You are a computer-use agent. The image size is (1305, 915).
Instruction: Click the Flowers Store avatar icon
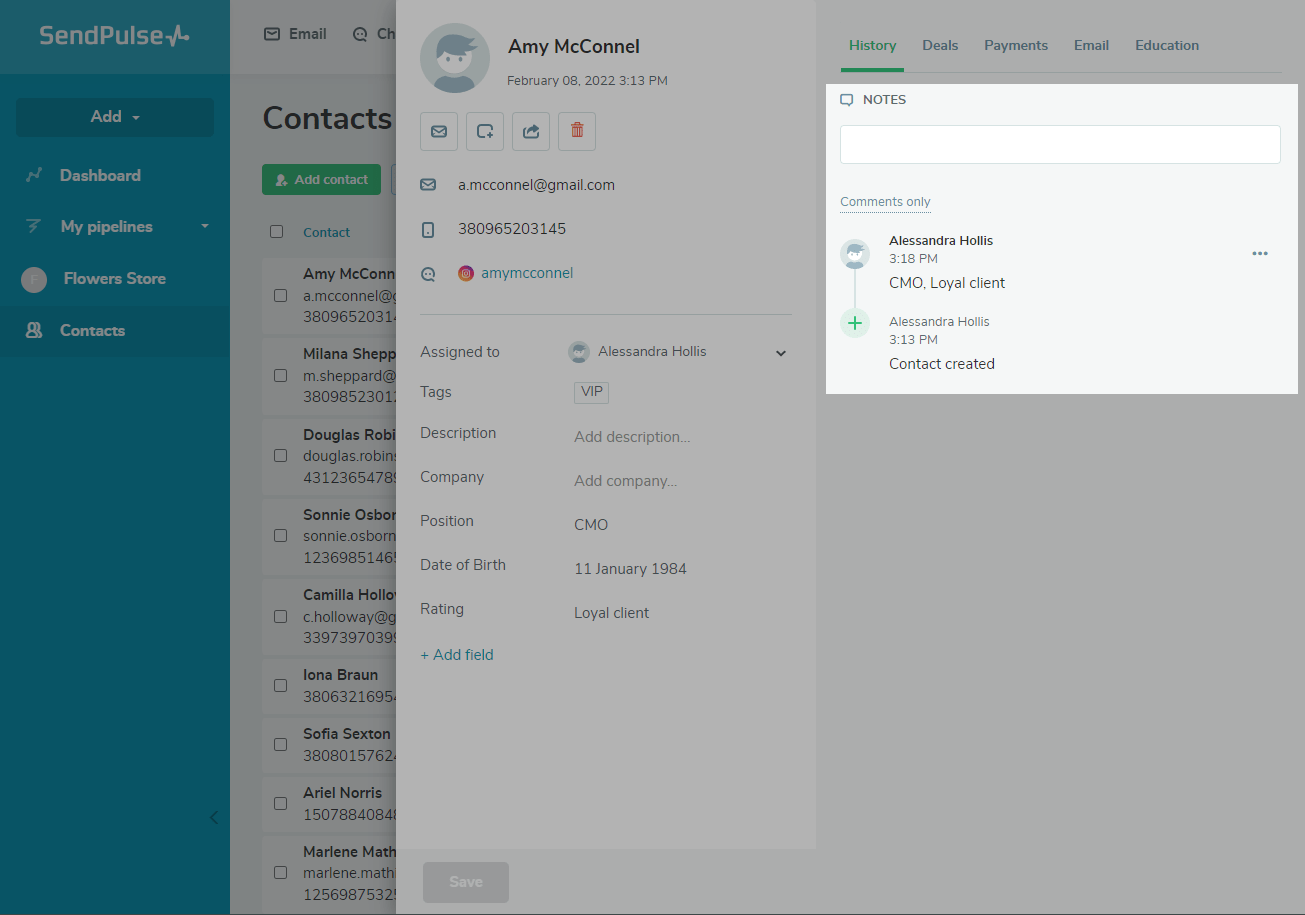point(34,279)
